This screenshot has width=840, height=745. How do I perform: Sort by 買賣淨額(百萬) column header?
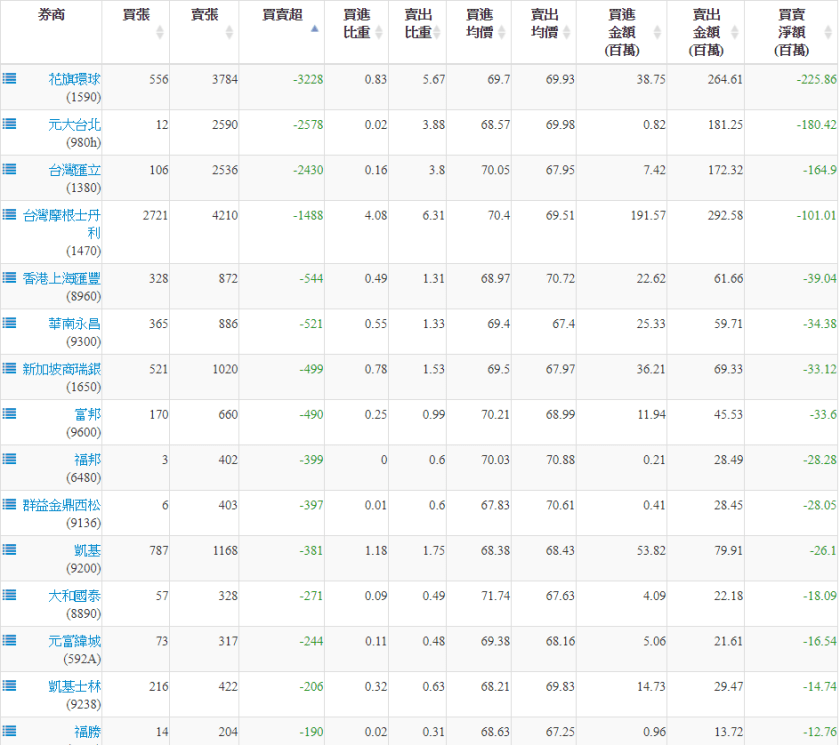click(792, 31)
